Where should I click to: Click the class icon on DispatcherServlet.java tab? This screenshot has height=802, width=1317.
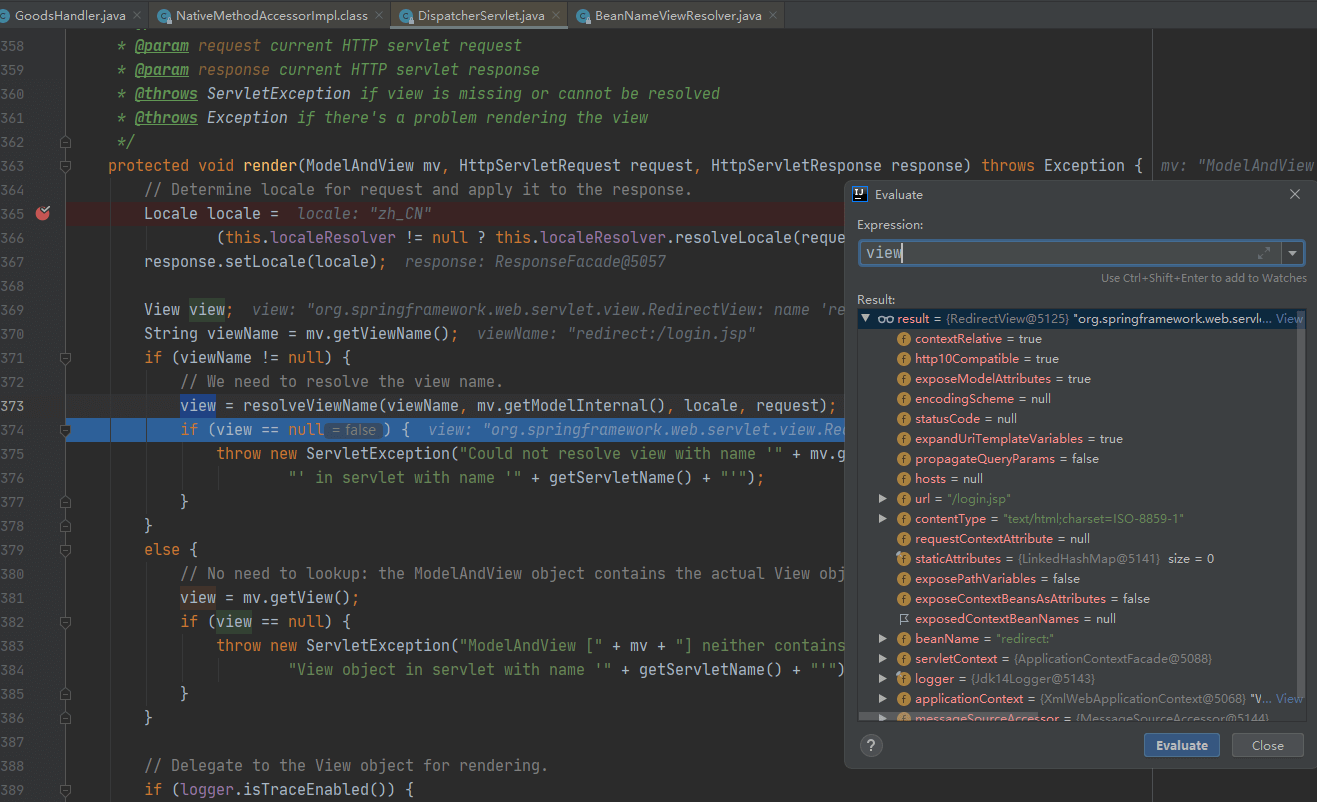click(x=406, y=16)
